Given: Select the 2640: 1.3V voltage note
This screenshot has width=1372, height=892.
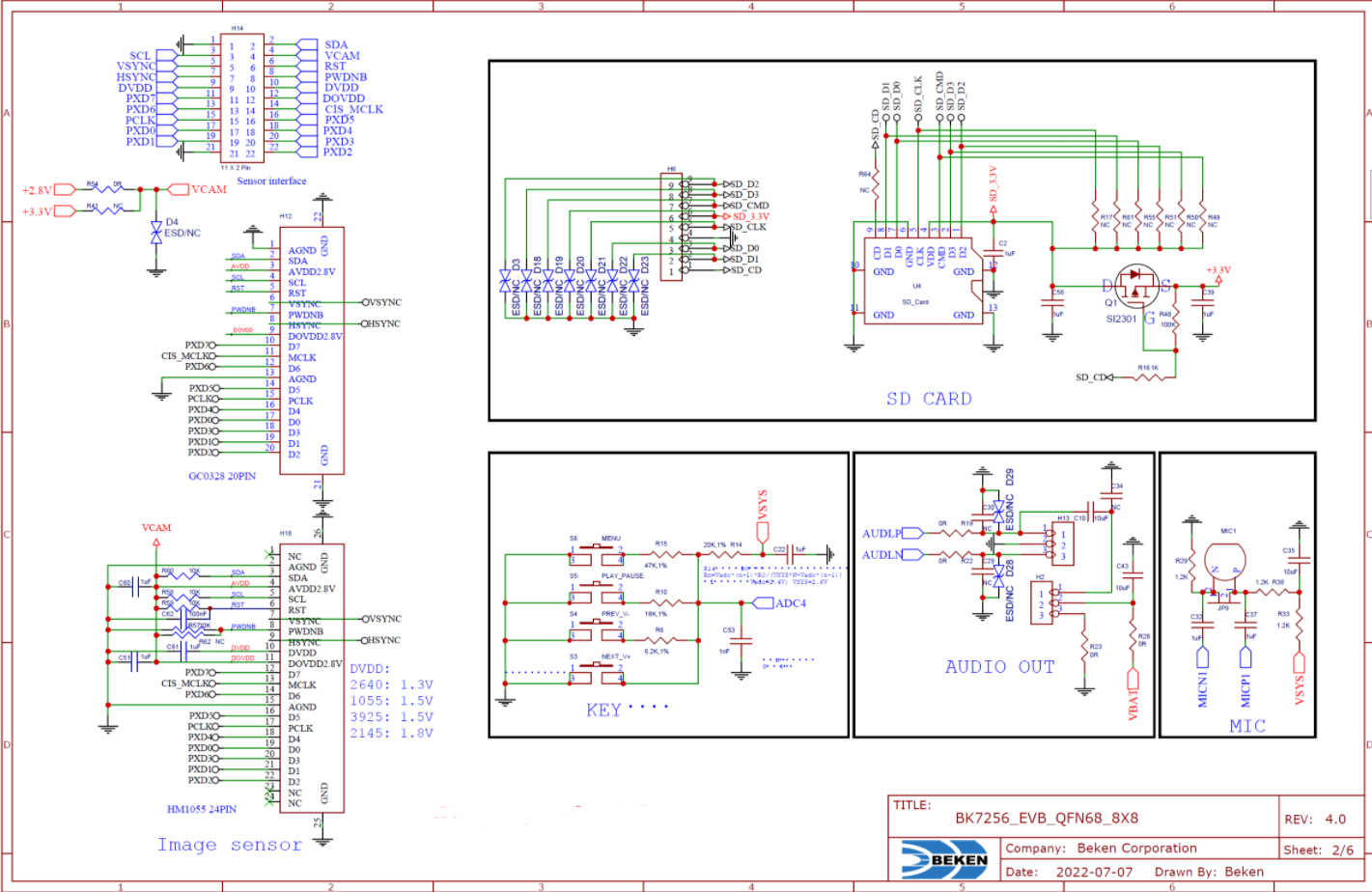Looking at the screenshot, I should pyautogui.click(x=391, y=684).
